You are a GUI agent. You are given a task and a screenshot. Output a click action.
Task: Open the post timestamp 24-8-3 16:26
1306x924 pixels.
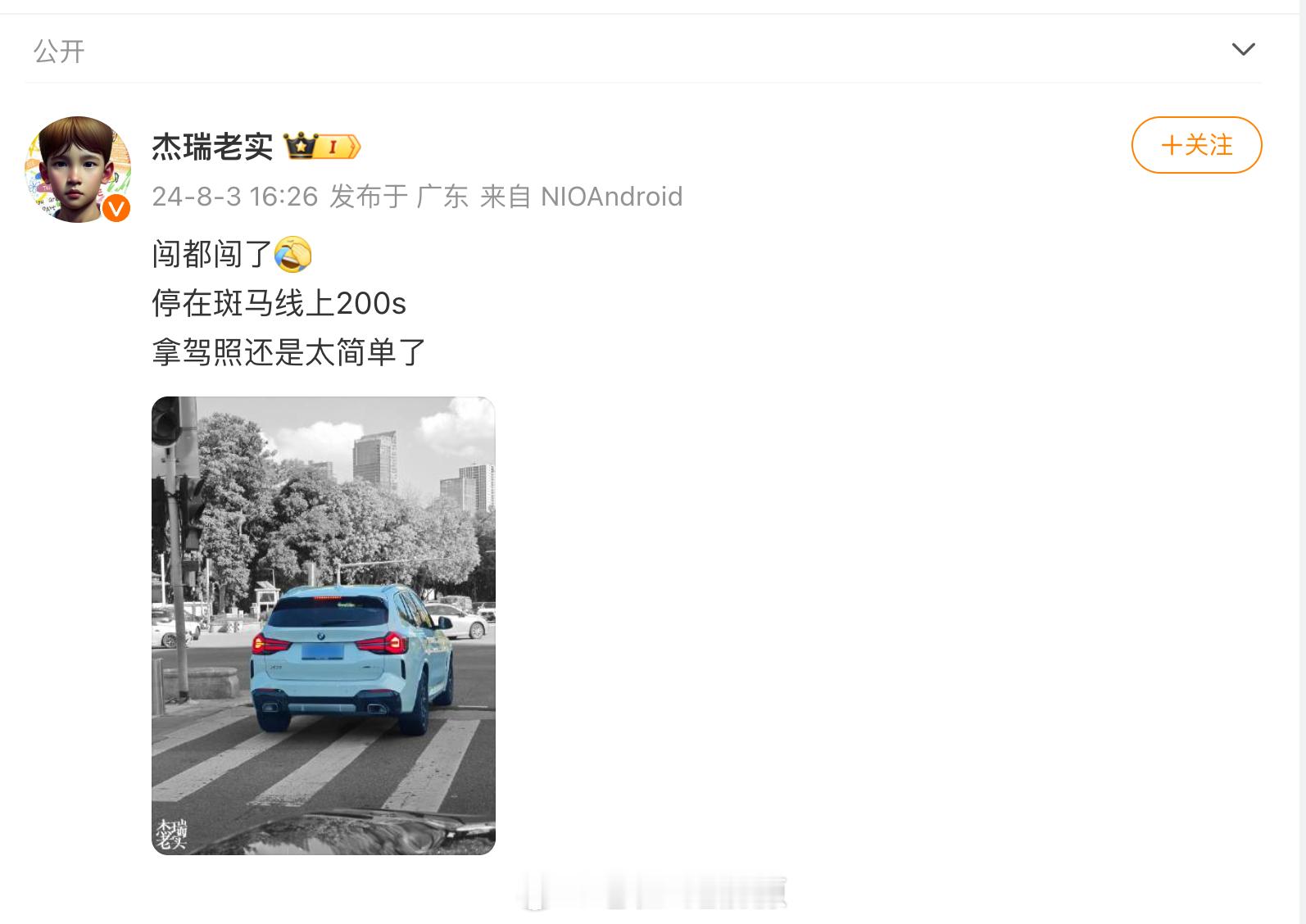click(x=234, y=197)
